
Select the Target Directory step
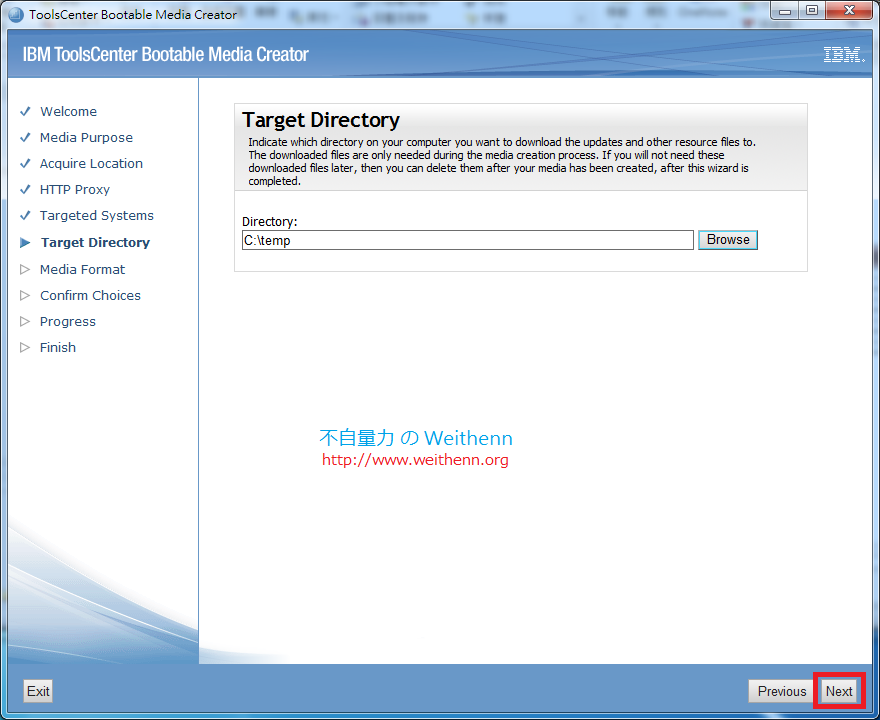pyautogui.click(x=95, y=242)
